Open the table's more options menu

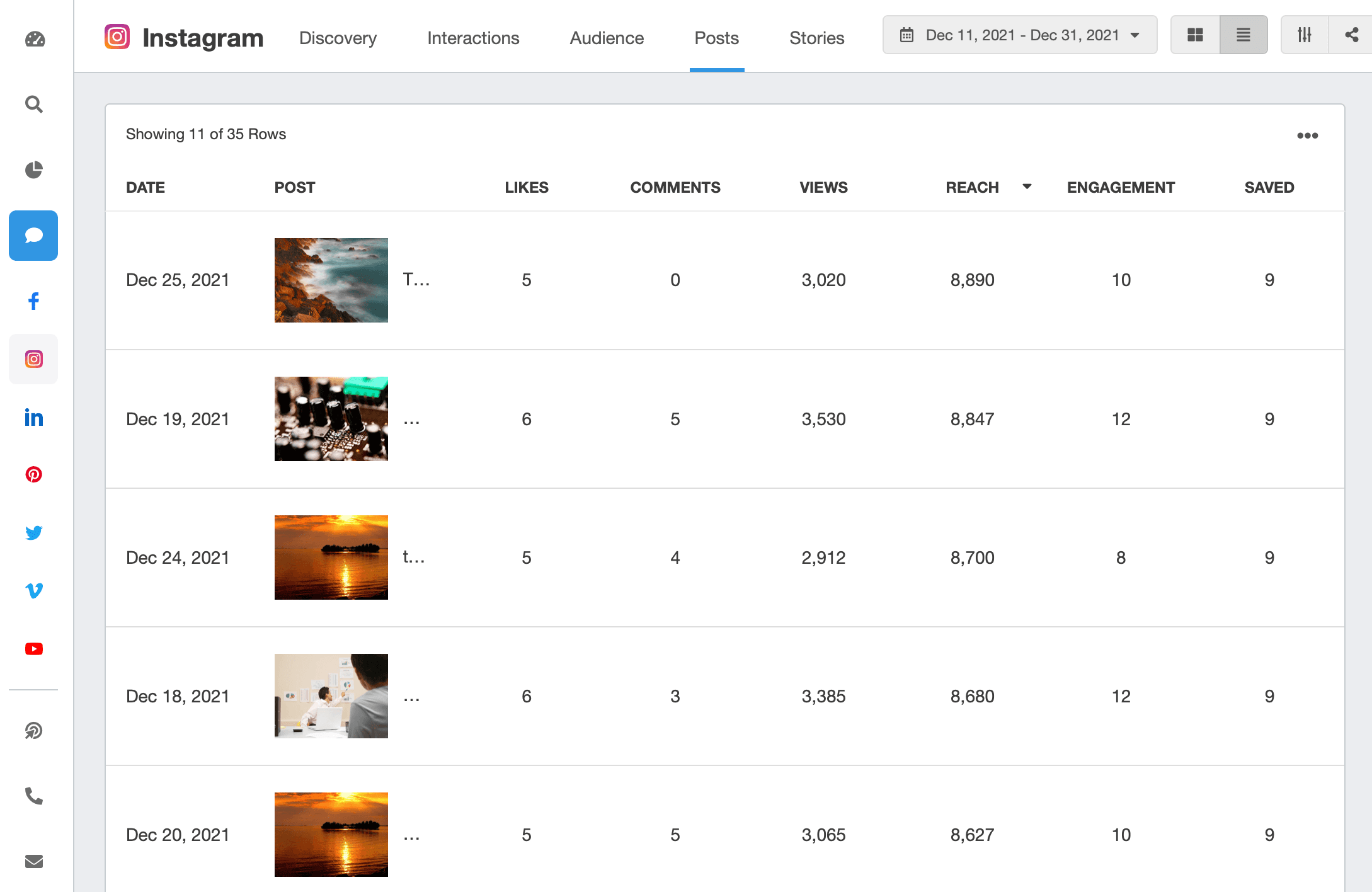click(x=1308, y=135)
